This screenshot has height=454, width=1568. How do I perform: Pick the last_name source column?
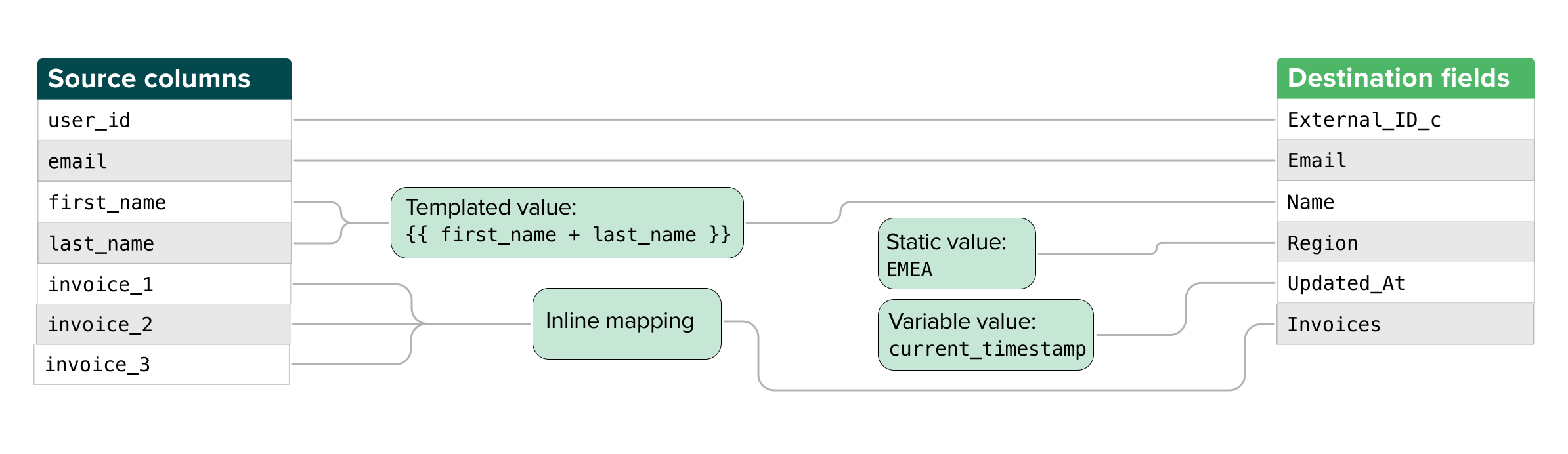coord(164,243)
